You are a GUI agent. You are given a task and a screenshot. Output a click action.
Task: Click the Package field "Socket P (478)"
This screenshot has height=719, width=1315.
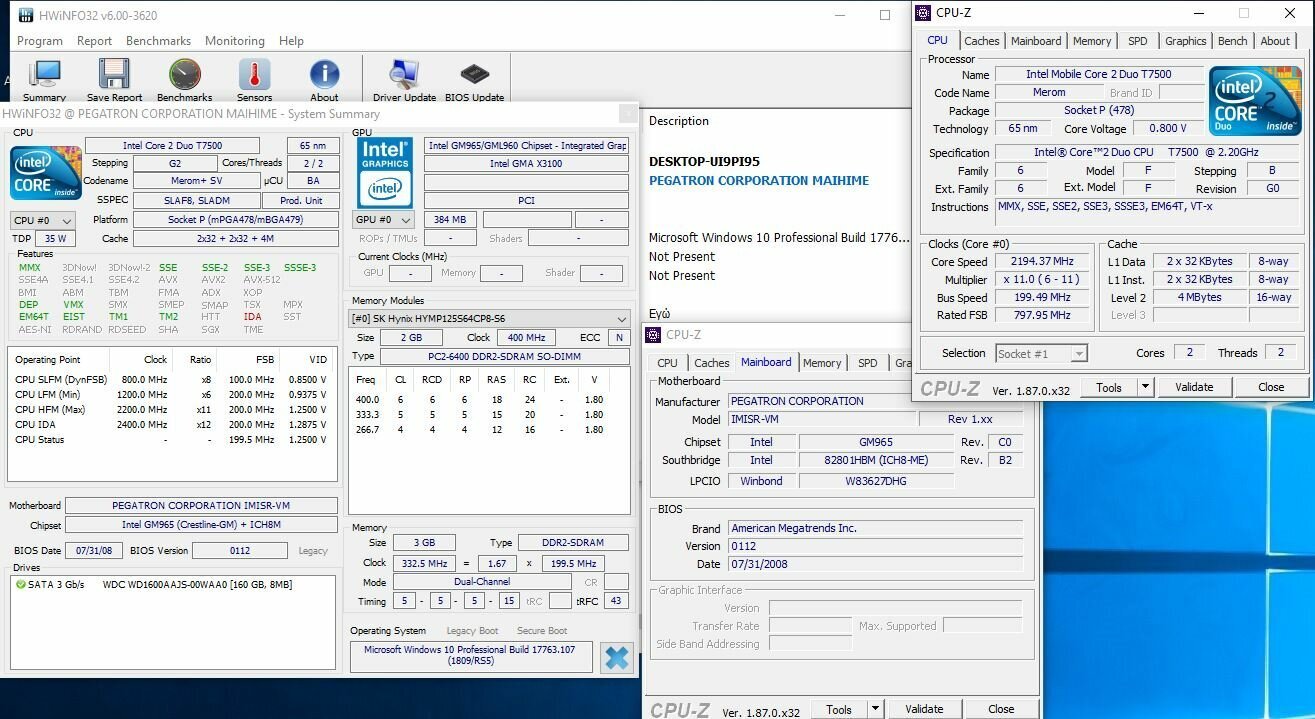1098,111
